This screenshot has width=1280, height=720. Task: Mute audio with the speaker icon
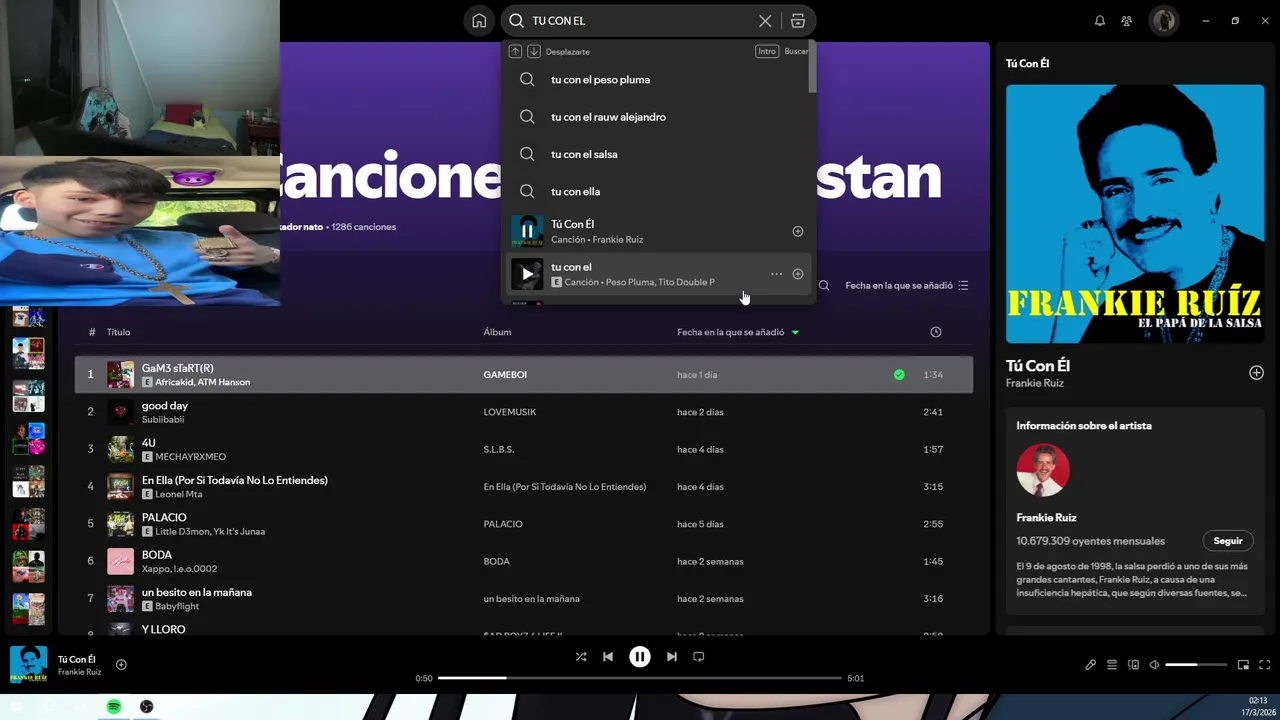tap(1154, 665)
